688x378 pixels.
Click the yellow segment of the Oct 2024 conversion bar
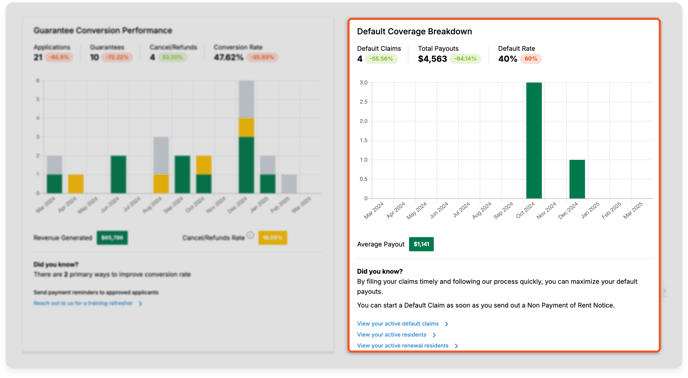tap(204, 165)
